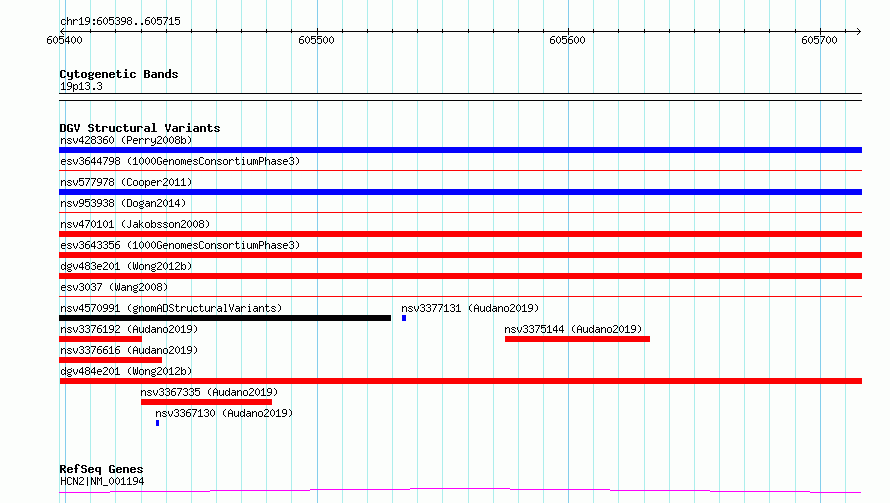Select variant label nsv470101 (Jakobsson2008)
890x503 pixels.
[135, 224]
